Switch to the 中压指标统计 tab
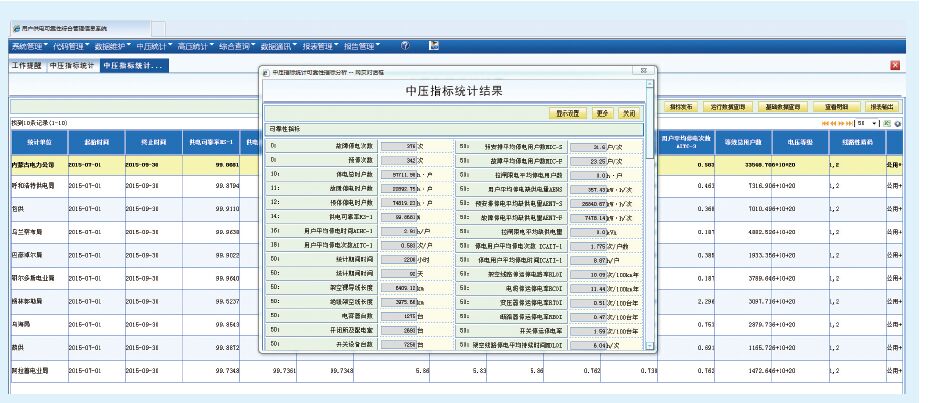This screenshot has height=403, width=934. click(72, 65)
